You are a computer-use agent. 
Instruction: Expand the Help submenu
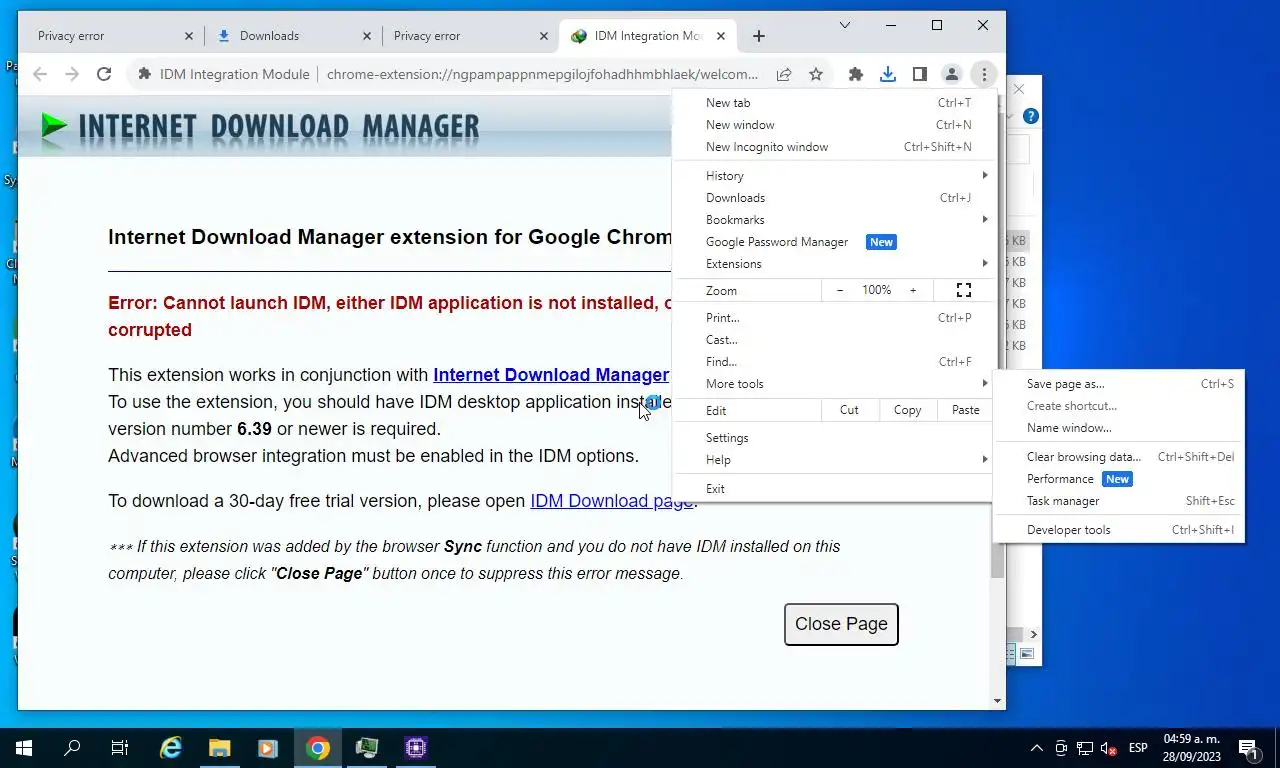(835, 460)
